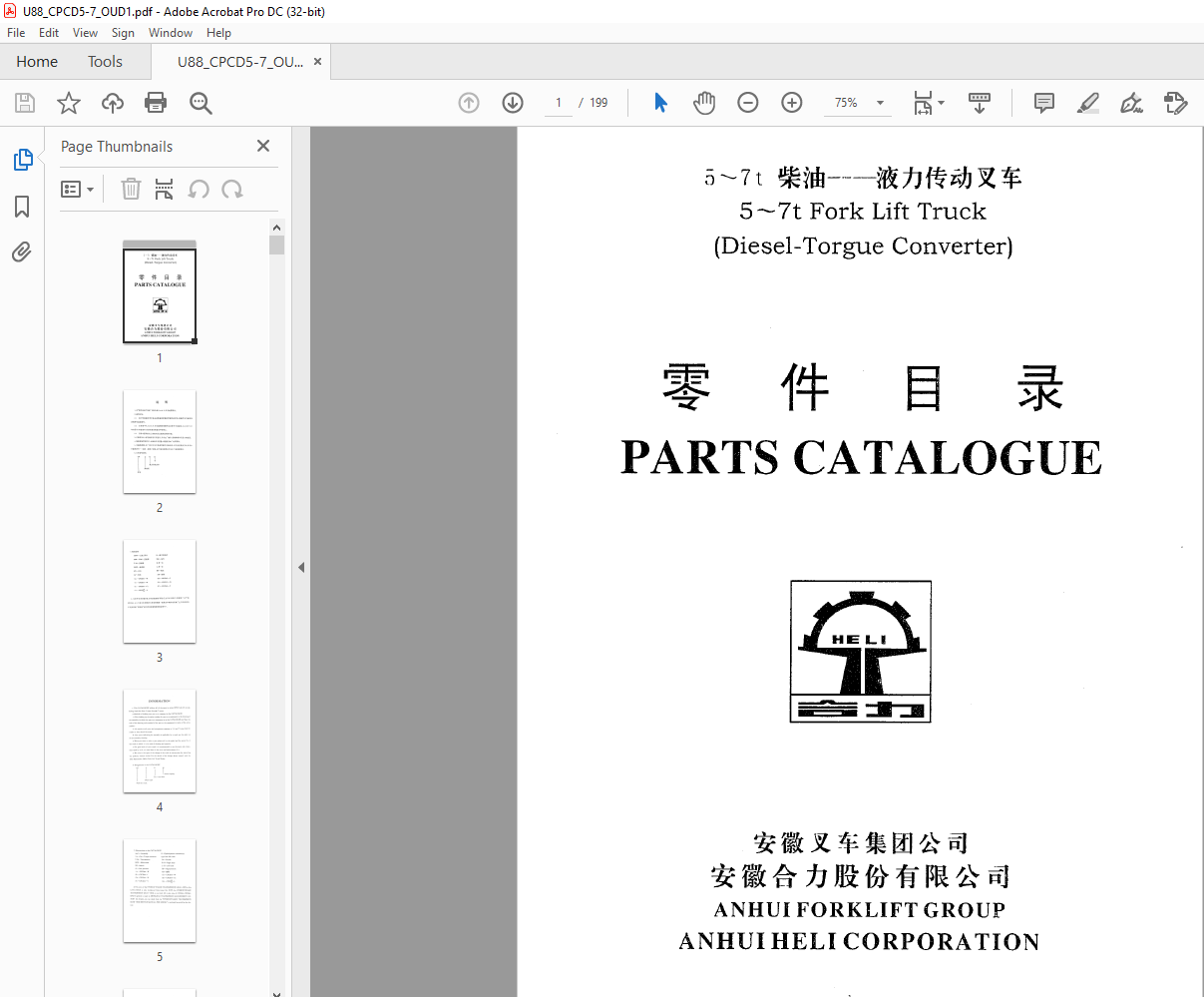Click the thumbnails panel scrollbar thumb
The image size is (1204, 997).
click(x=276, y=246)
